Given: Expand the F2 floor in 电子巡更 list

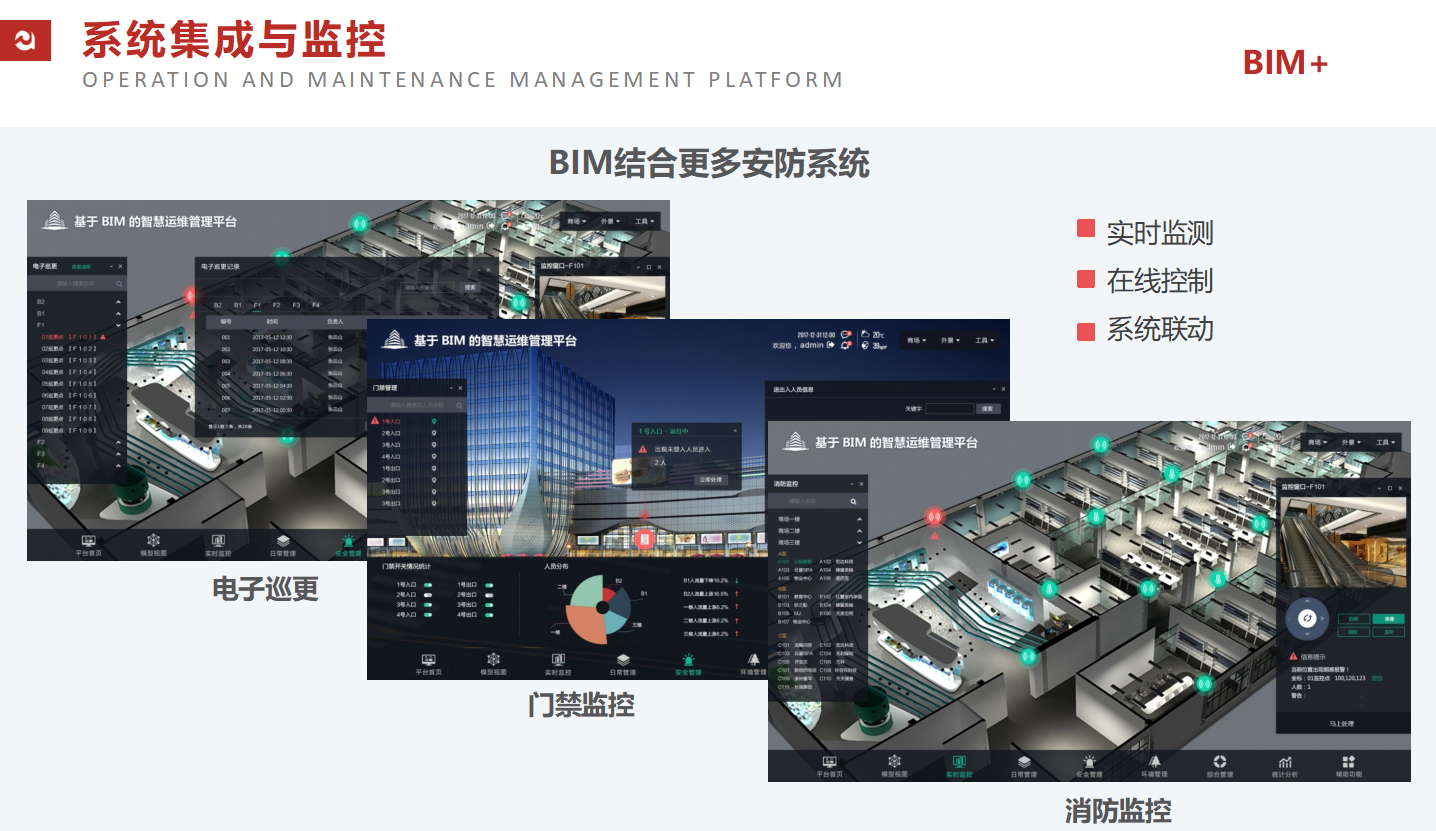Looking at the screenshot, I should [x=118, y=442].
